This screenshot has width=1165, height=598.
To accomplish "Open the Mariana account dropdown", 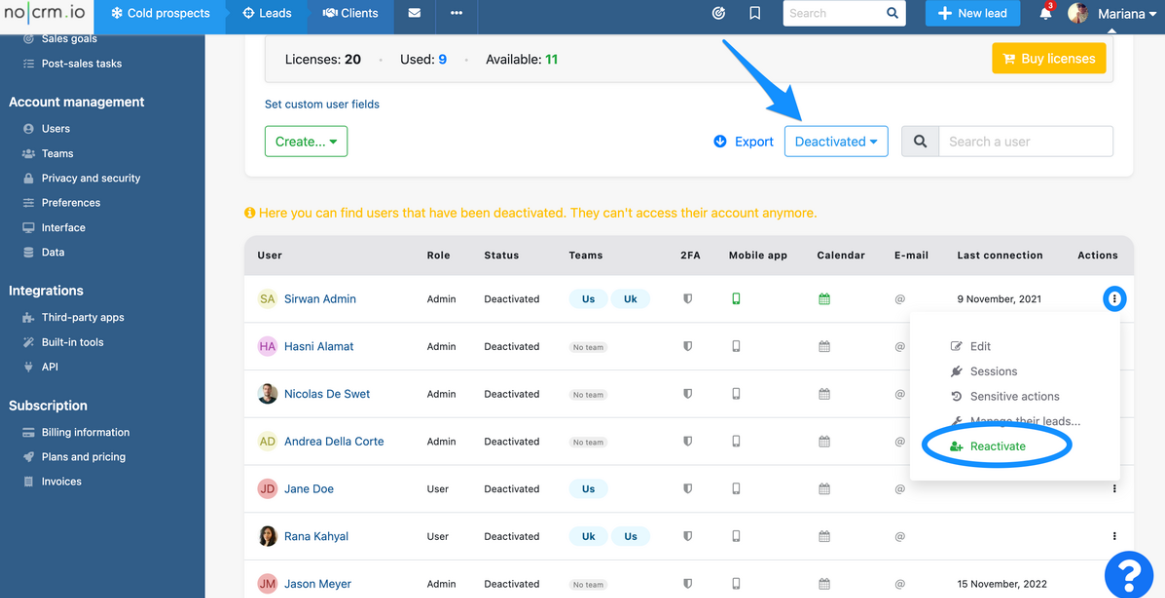I will pos(1107,13).
